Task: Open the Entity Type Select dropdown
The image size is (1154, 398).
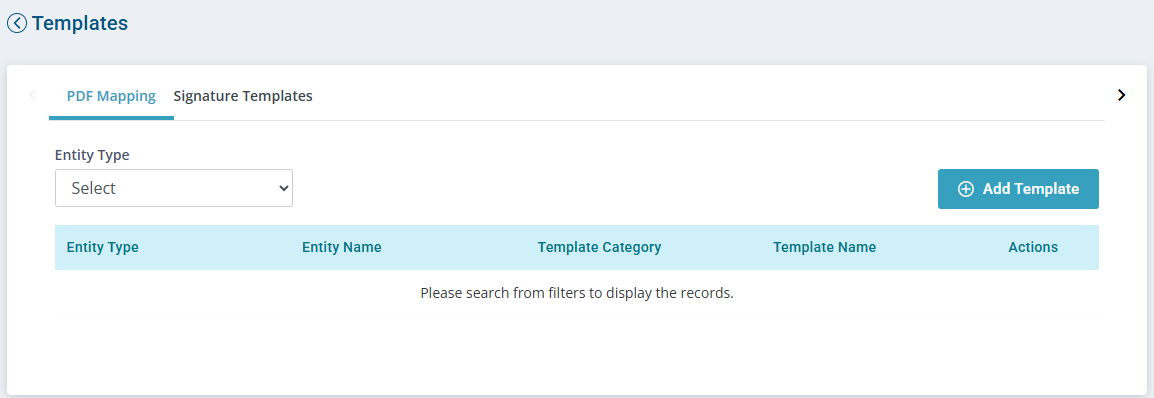Action: click(174, 188)
